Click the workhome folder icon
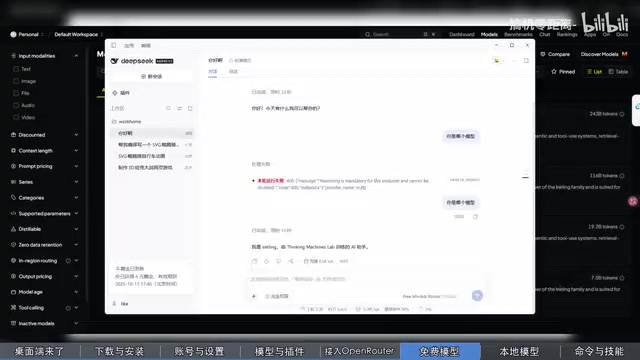 [x=114, y=122]
